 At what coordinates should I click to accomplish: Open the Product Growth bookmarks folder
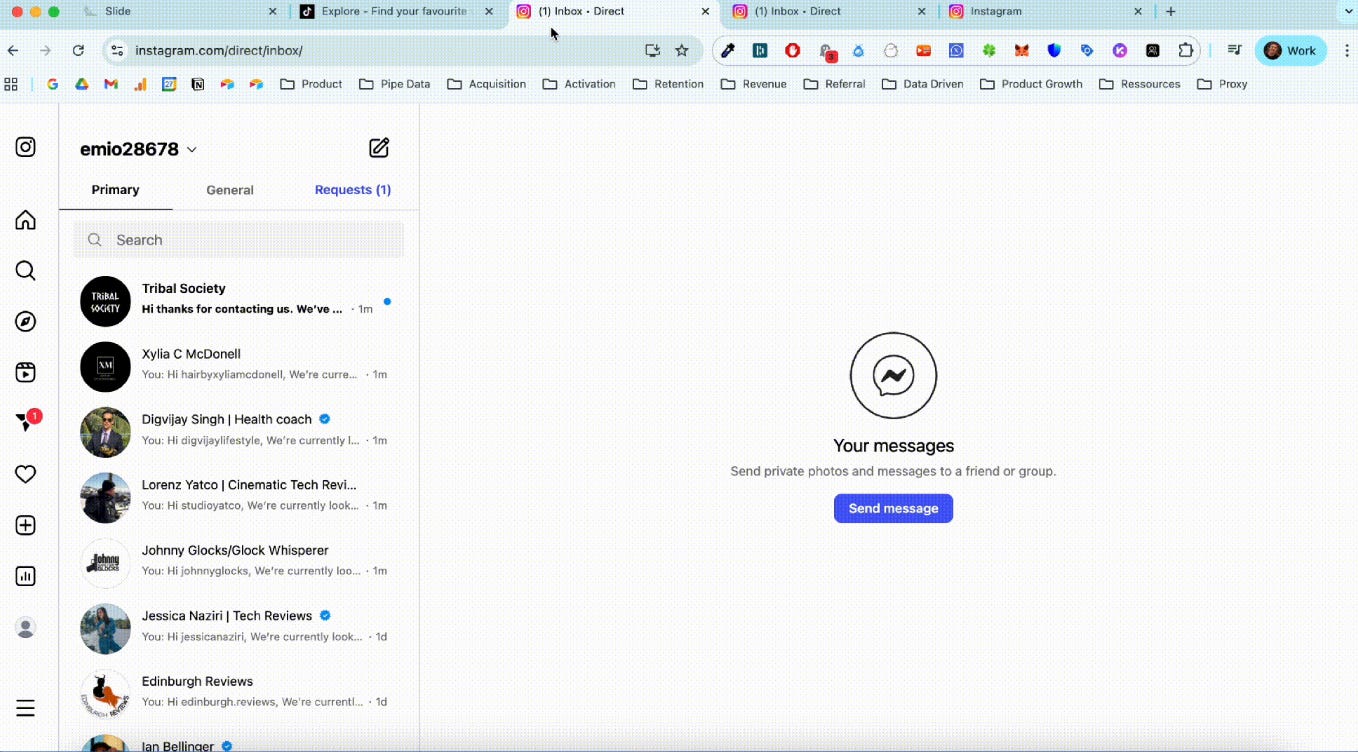pyautogui.click(x=1031, y=84)
